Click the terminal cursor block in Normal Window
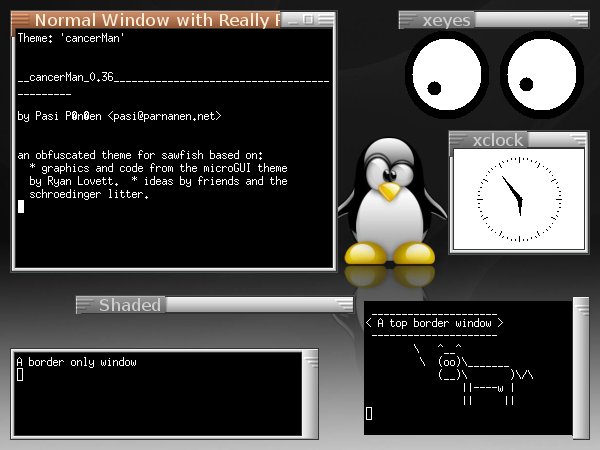Screen dimensions: 600x450 point(21,207)
